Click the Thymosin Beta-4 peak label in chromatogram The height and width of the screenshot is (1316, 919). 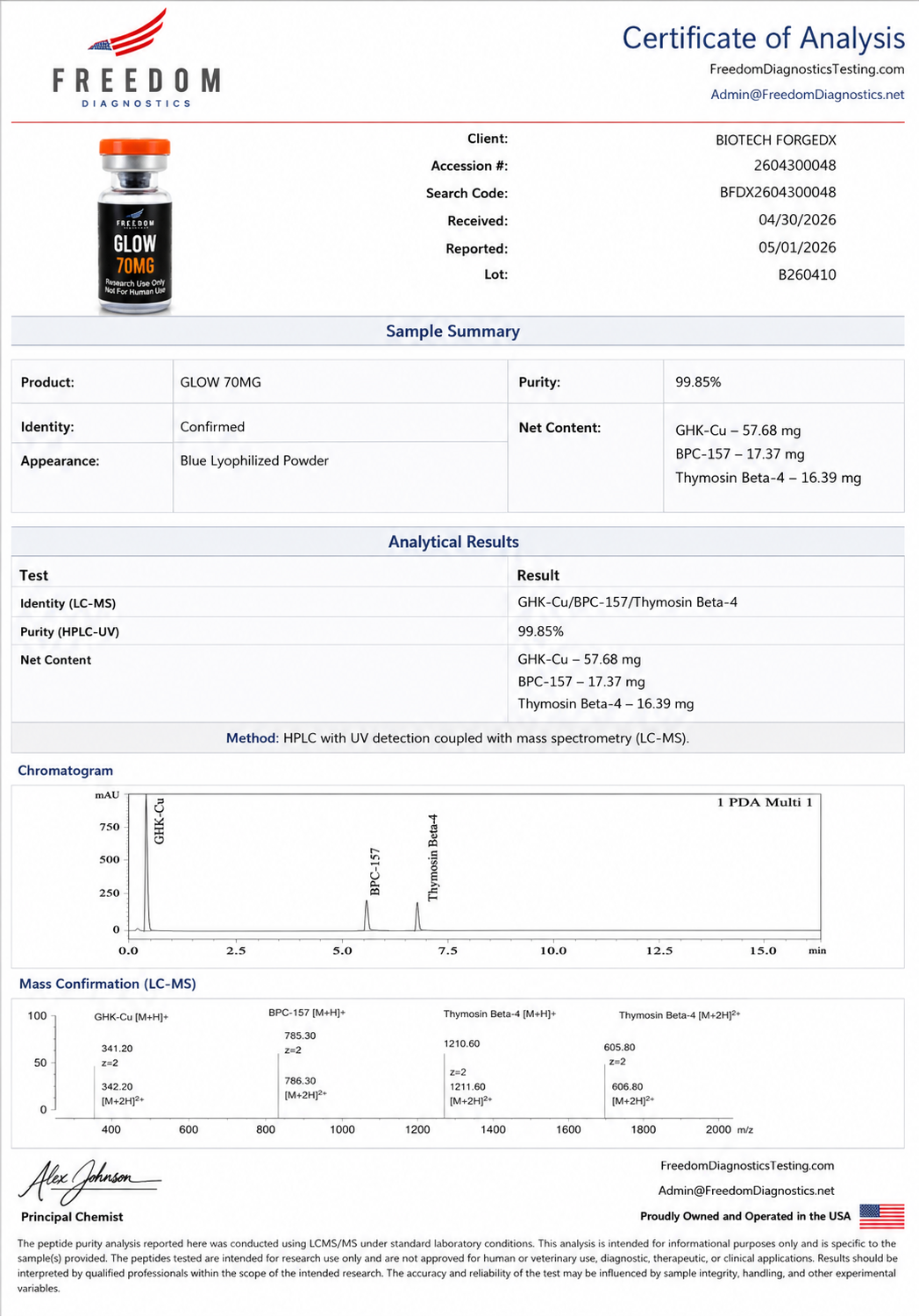pos(433,857)
